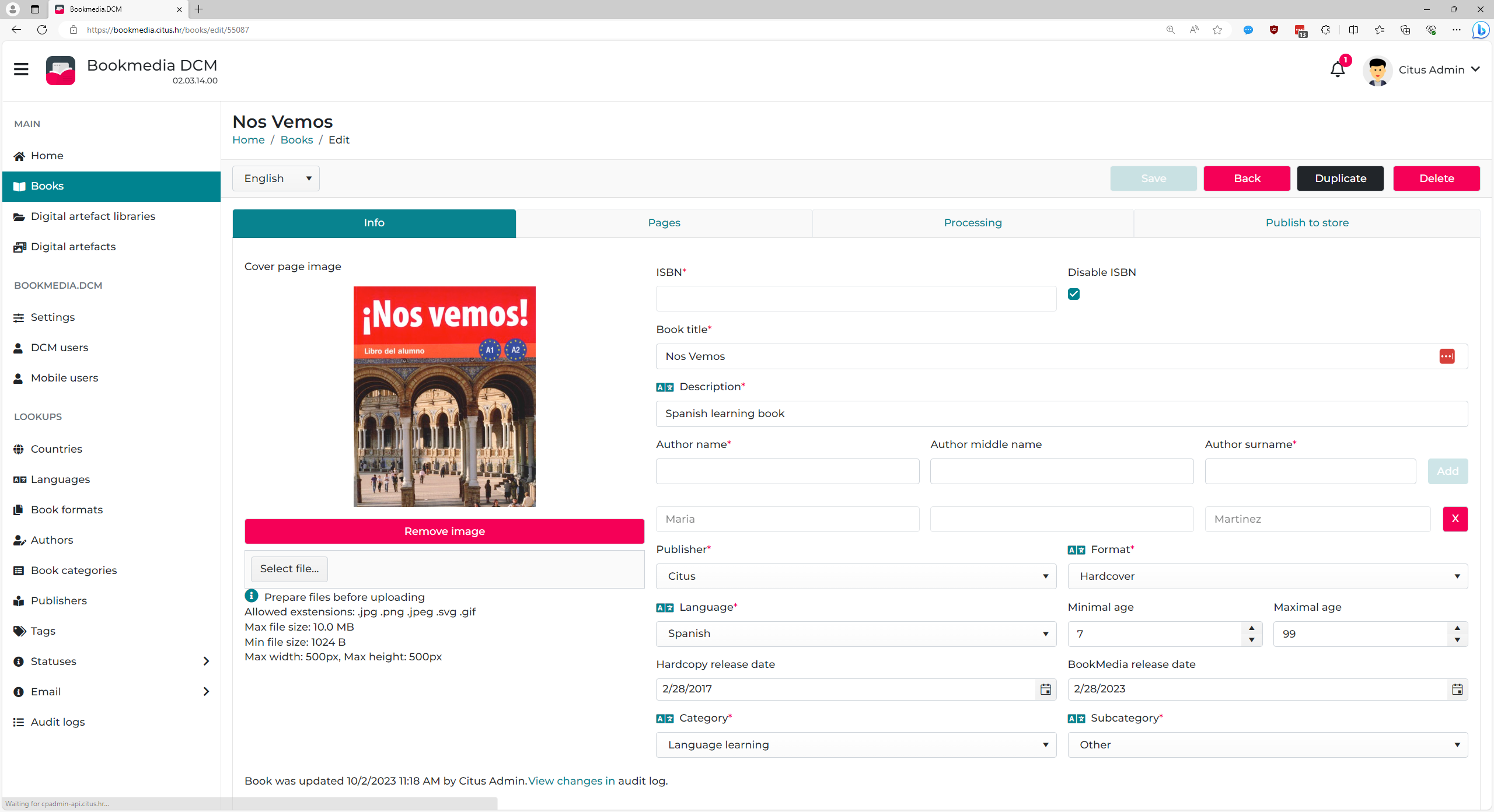Open the English language dropdown
1494x812 pixels.
tap(276, 178)
